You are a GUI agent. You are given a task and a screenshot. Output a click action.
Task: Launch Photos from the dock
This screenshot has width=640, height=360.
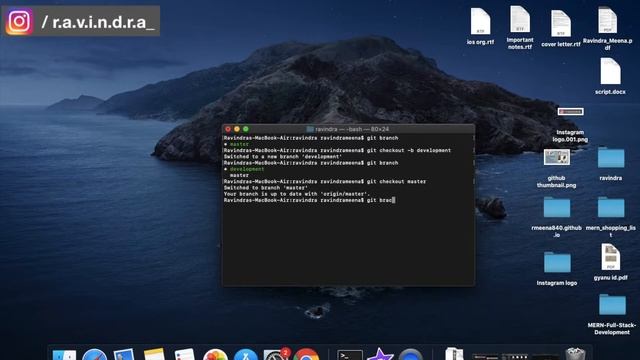click(x=215, y=355)
